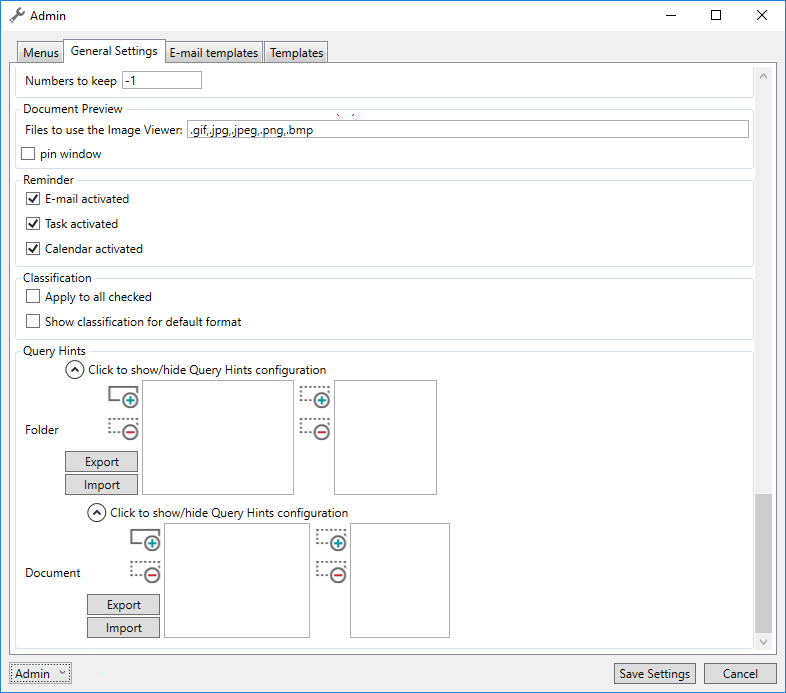Click the remove icon for Document's first hint list
The image size is (786, 693).
[x=145, y=572]
